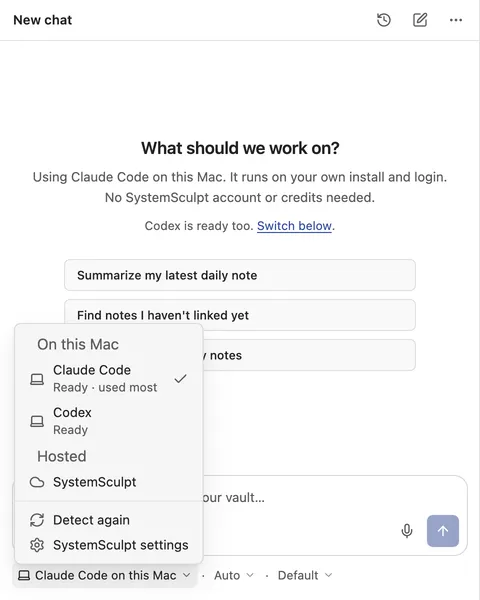Click the microphone voice input icon
Image resolution: width=480 pixels, height=600 pixels.
coord(407,531)
